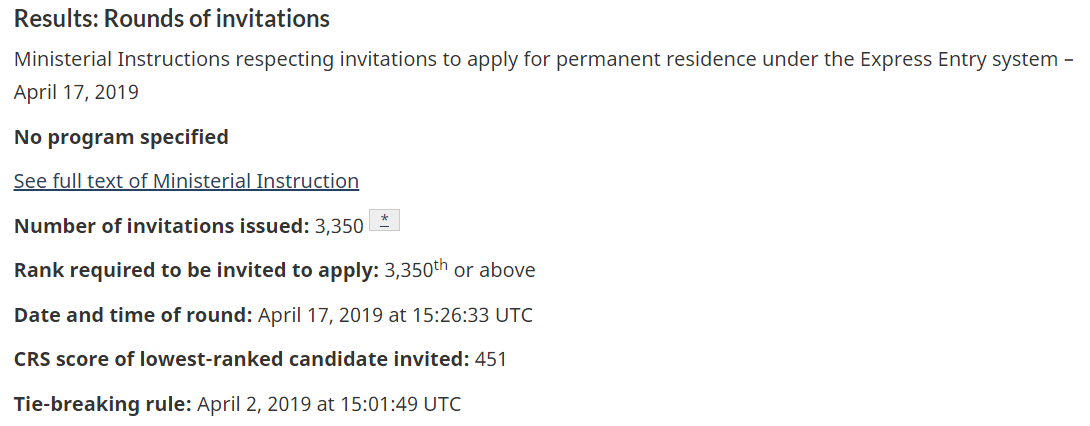Click the "Number of invitations issued" label

click(x=161, y=226)
